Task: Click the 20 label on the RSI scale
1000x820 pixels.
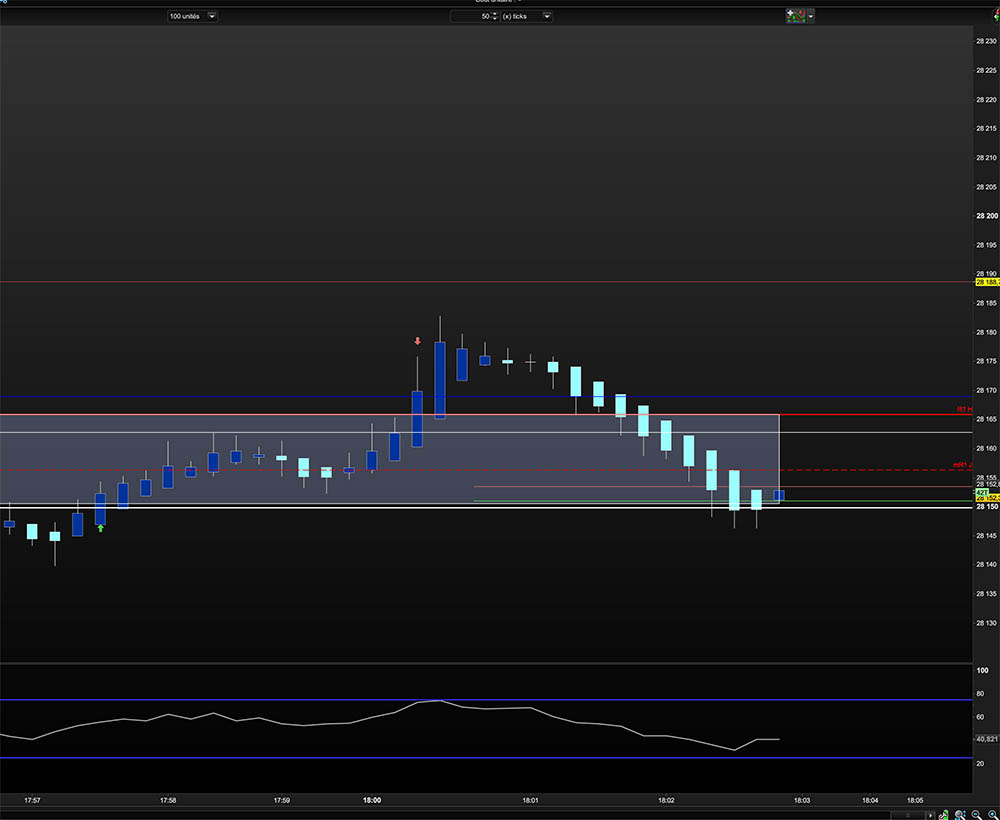Action: [x=980, y=763]
